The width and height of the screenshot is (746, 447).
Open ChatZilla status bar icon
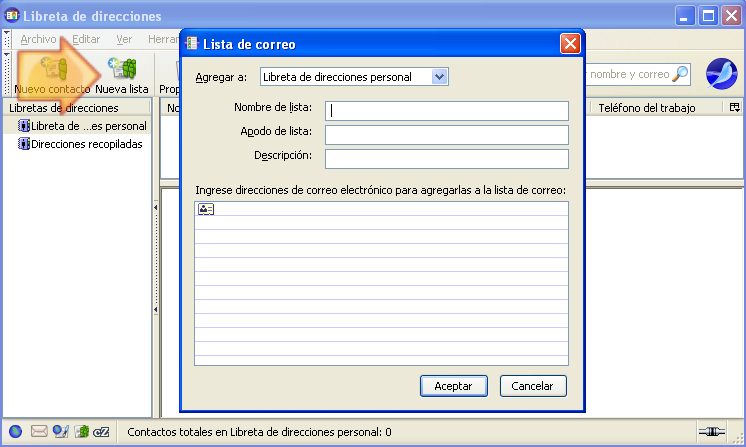point(101,432)
